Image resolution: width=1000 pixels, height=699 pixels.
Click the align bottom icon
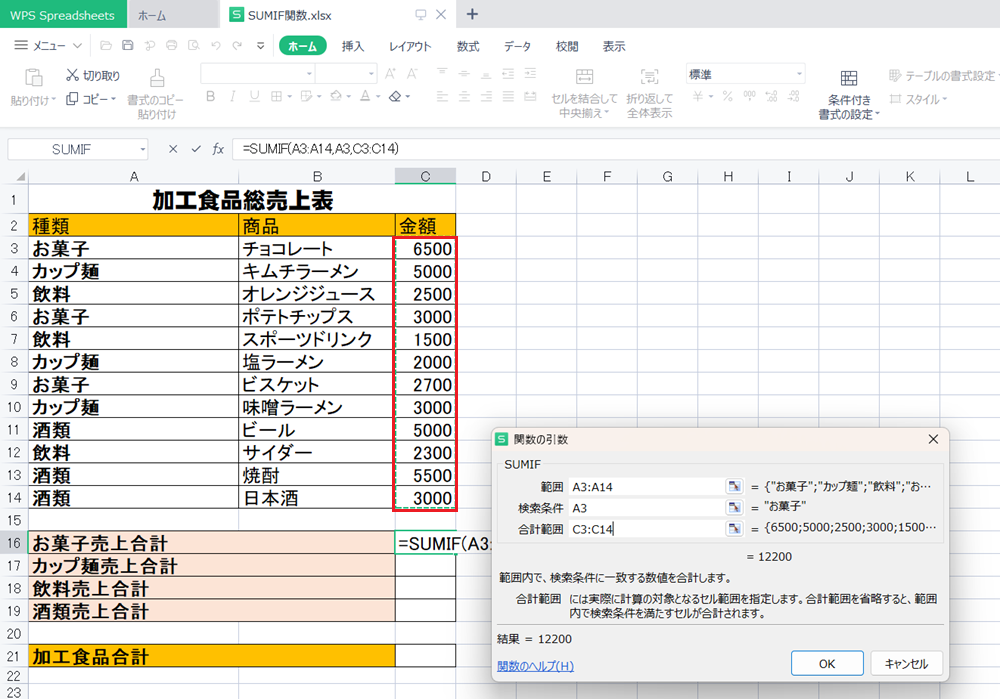coord(486,74)
